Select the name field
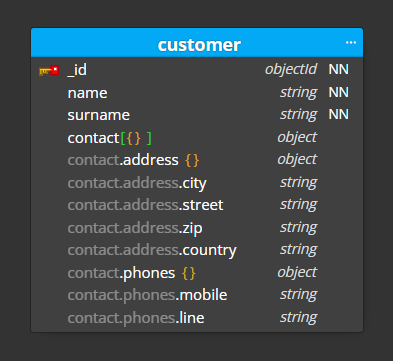 click(197, 92)
